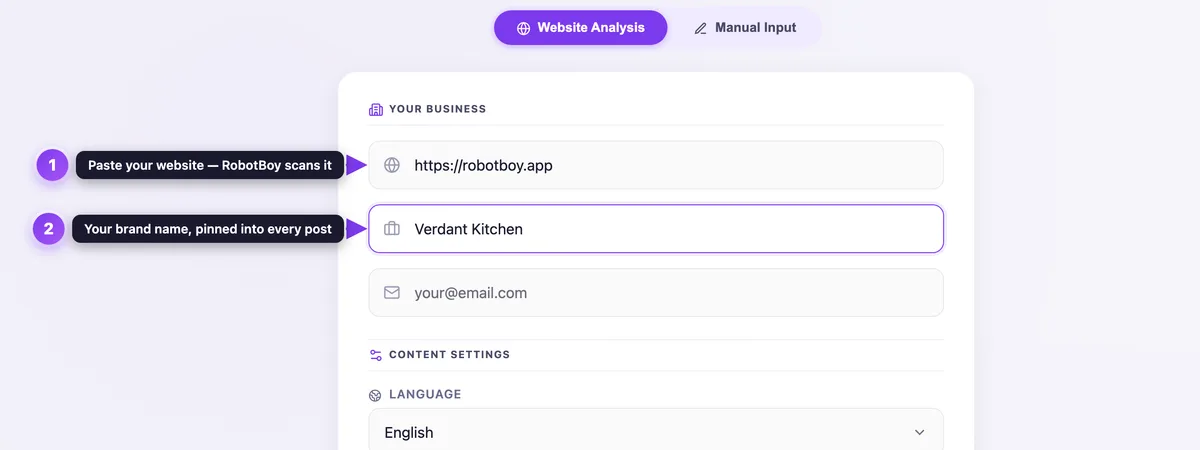Focus the your@email.com email field

656,293
